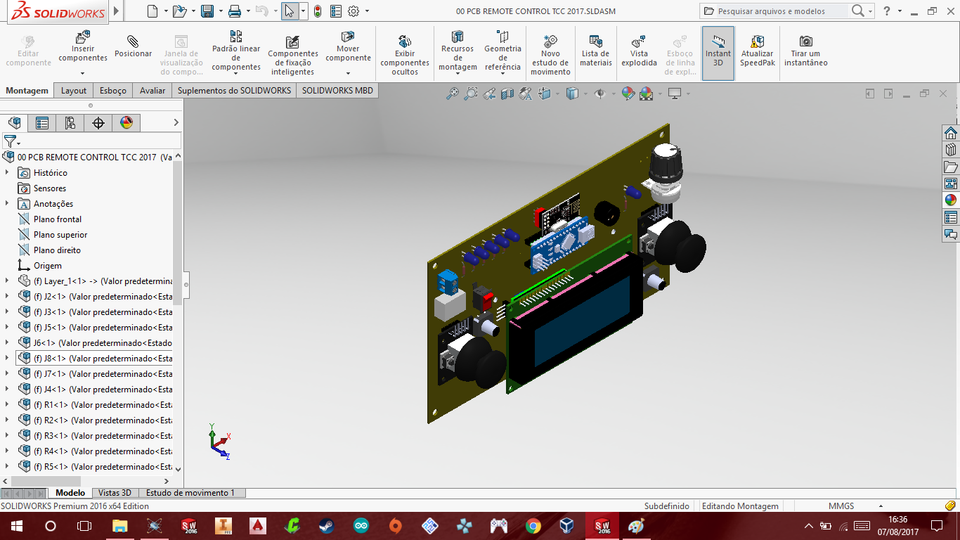
Task: Open dropdown under Inserir componentes
Action: pyautogui.click(x=83, y=73)
